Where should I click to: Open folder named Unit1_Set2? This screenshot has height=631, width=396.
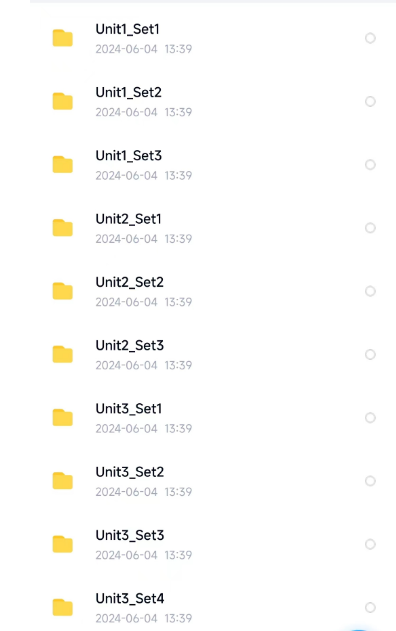point(128,93)
